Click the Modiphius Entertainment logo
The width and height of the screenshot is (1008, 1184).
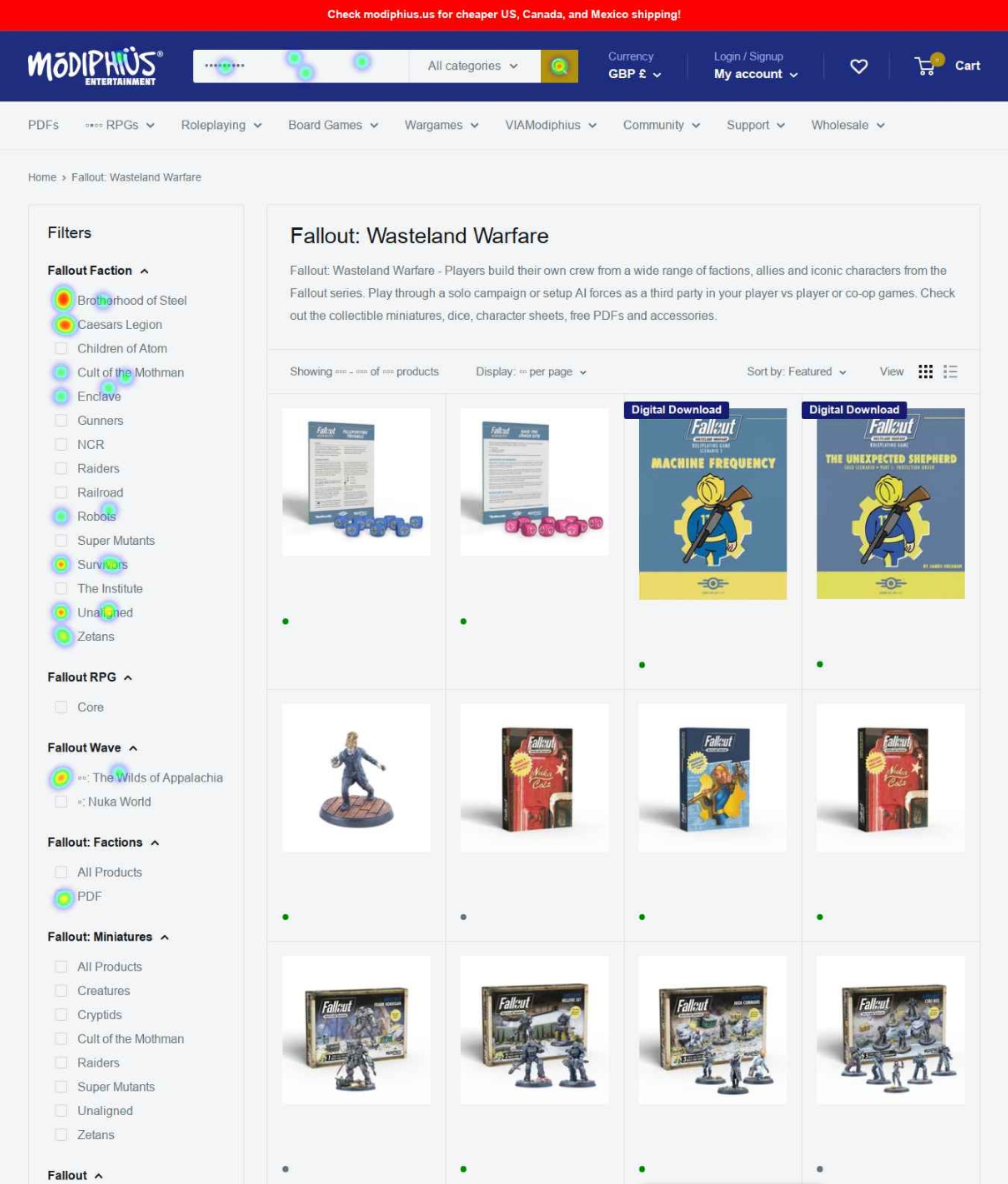[95, 66]
